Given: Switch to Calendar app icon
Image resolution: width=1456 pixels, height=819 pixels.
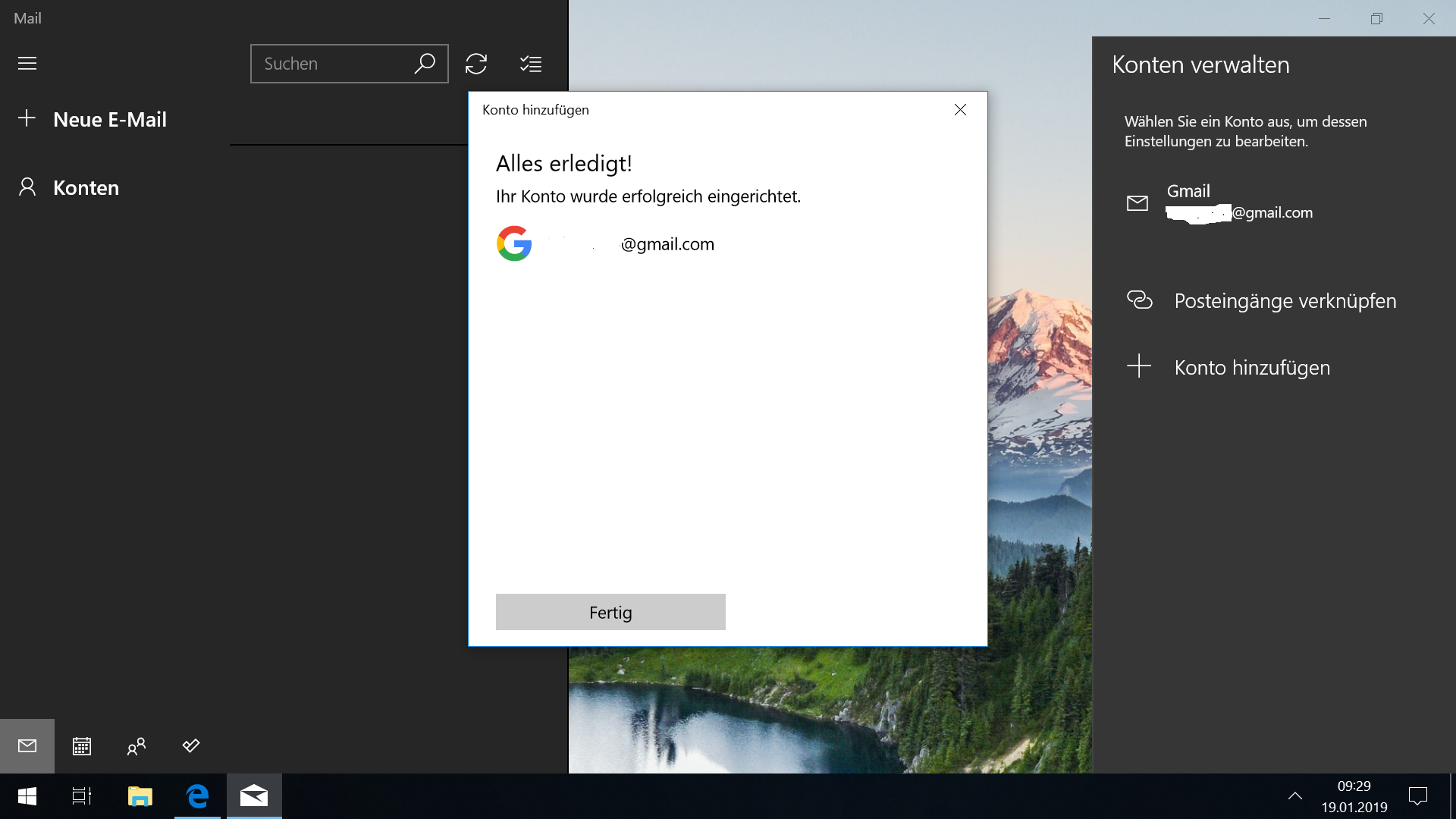Looking at the screenshot, I should click(x=82, y=746).
